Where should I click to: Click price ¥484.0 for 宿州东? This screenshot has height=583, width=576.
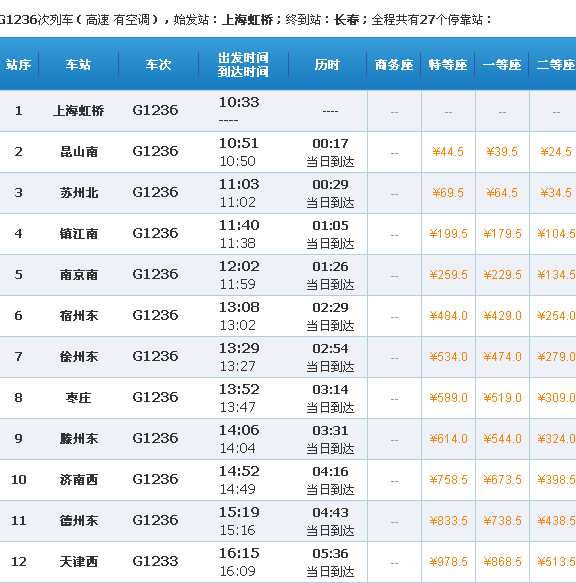point(448,316)
